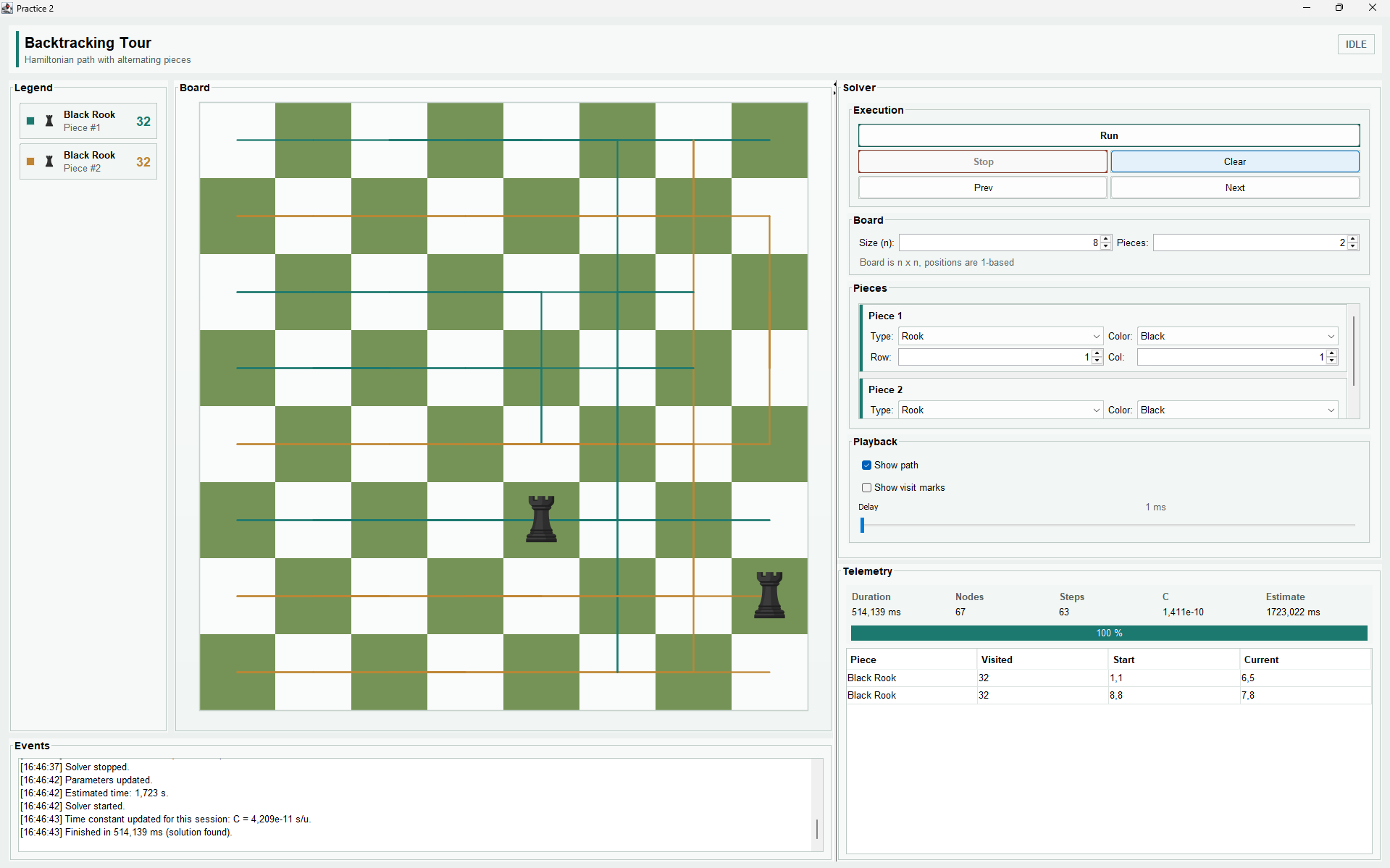
Task: Click the rook icon in the Piece #2 legend entry
Action: point(49,161)
